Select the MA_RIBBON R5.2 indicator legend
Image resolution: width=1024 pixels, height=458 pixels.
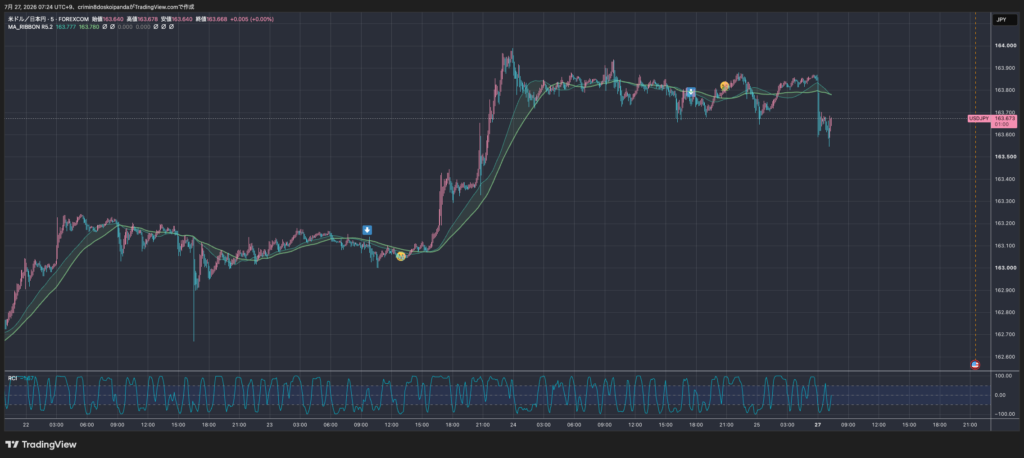pos(30,27)
